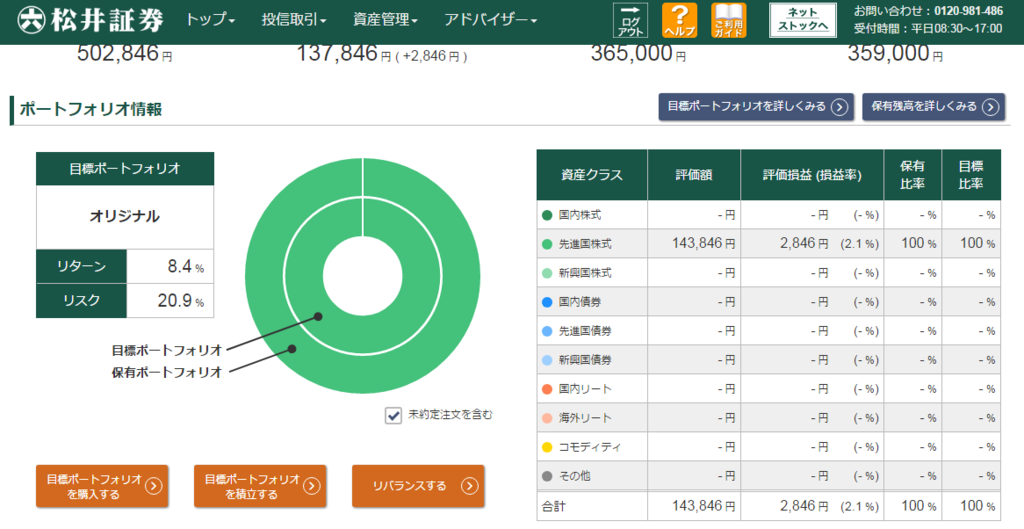Image resolution: width=1024 pixels, height=529 pixels.
Task: Click 新興国株式 light green dot
Action: 547,273
